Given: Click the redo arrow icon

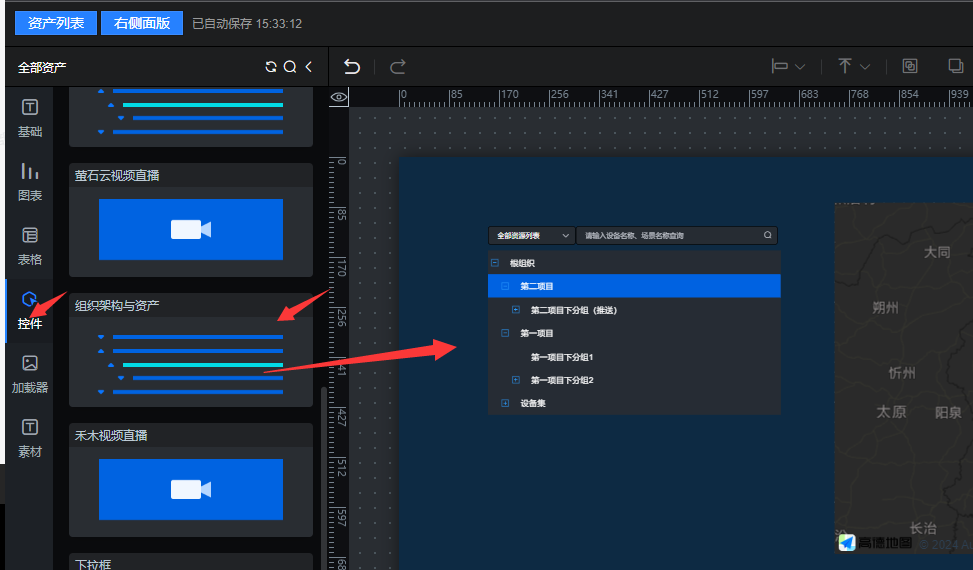Looking at the screenshot, I should 397,67.
